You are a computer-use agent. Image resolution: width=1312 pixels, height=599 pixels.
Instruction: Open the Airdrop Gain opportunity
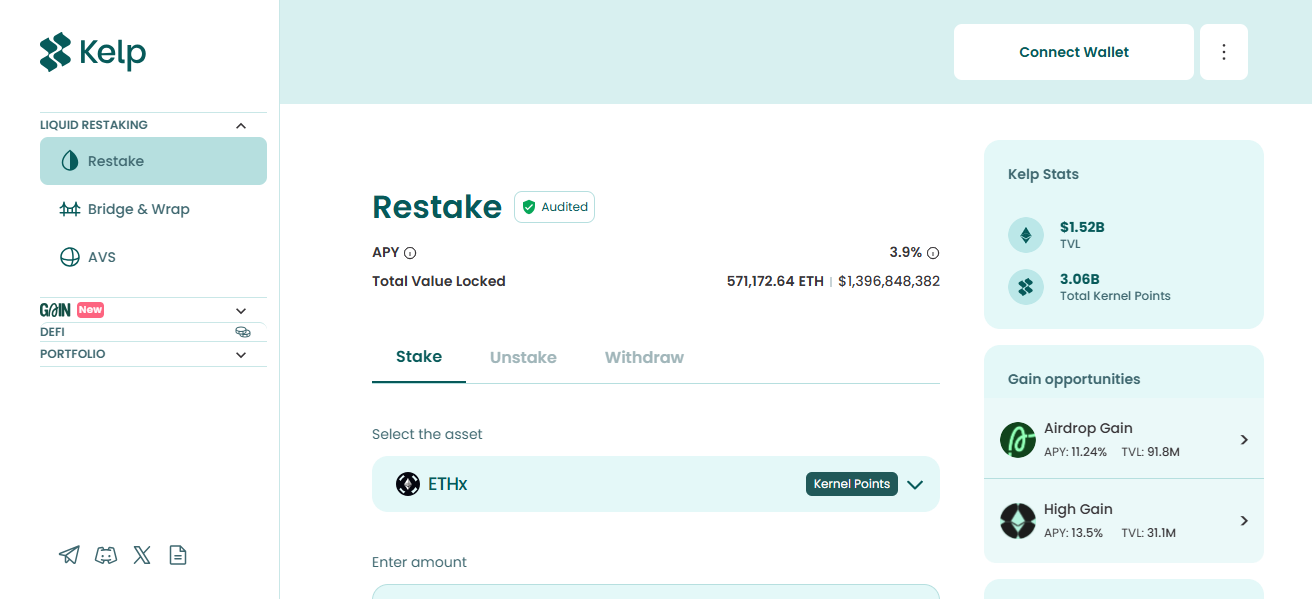pos(1124,439)
